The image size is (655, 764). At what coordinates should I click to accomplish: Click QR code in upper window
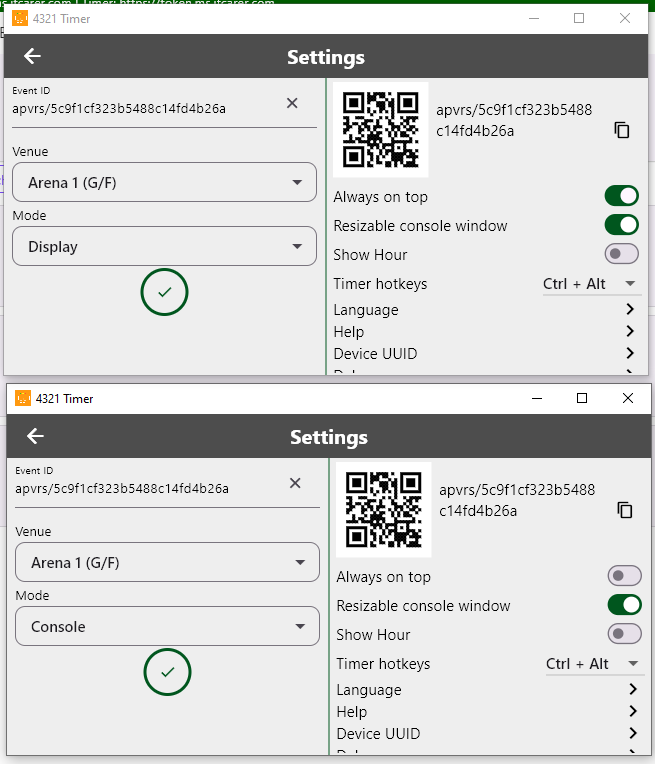click(x=381, y=130)
